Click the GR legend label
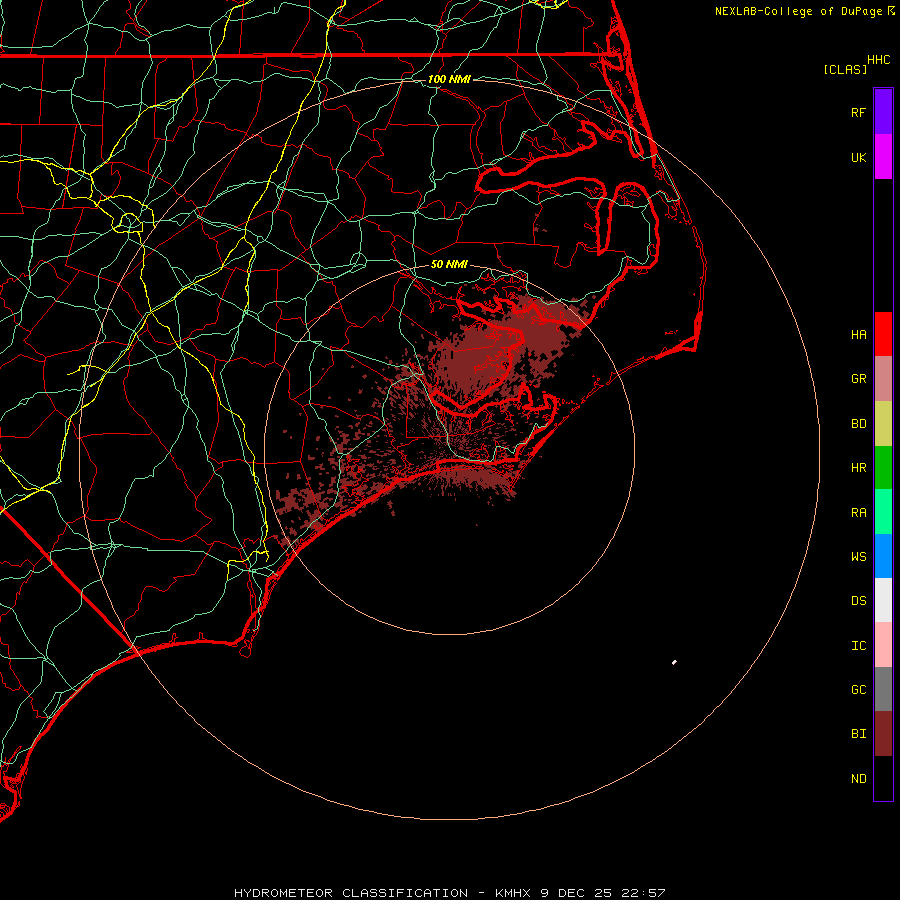The image size is (900, 900). (x=858, y=379)
